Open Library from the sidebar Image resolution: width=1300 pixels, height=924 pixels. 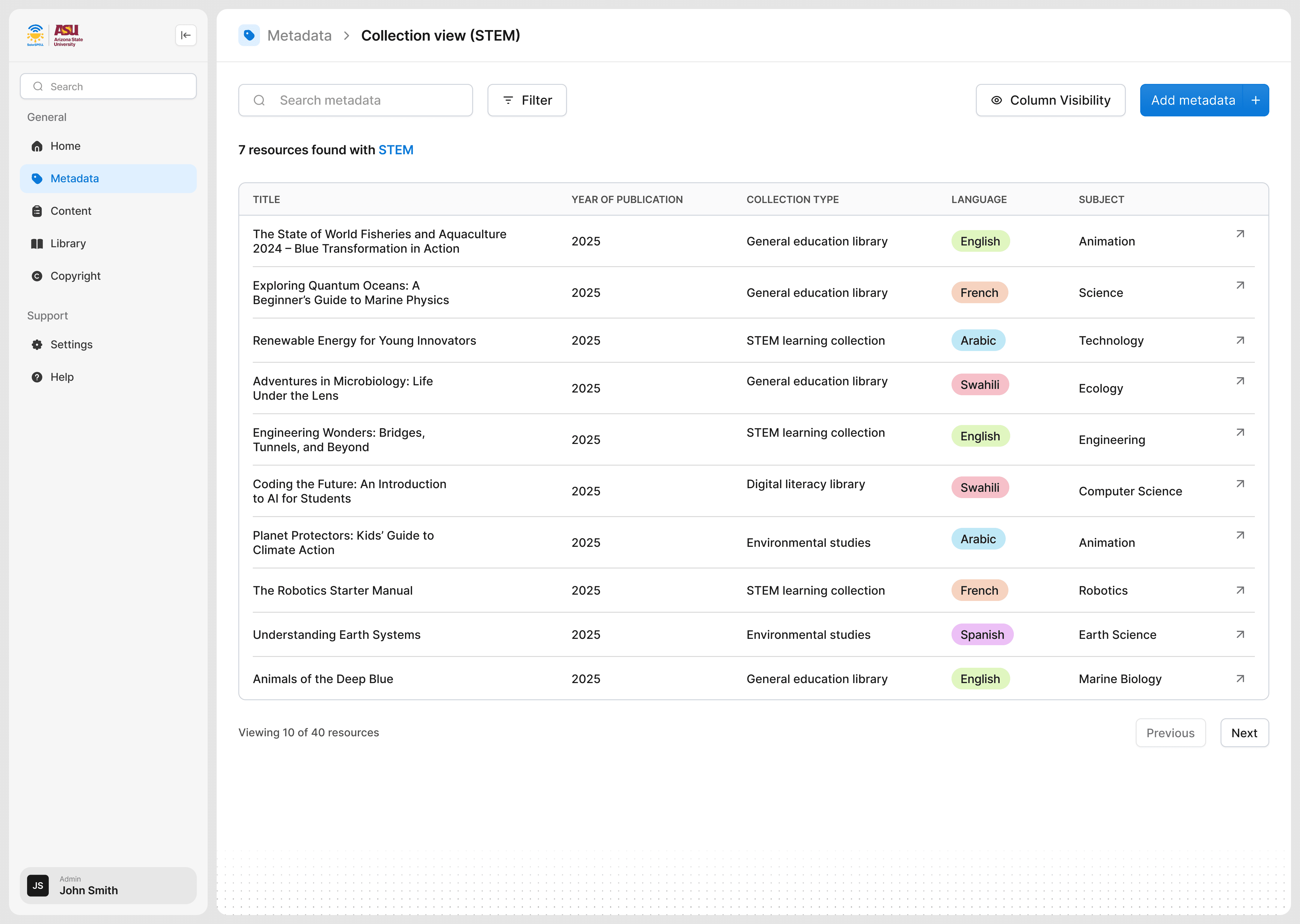[x=68, y=244]
